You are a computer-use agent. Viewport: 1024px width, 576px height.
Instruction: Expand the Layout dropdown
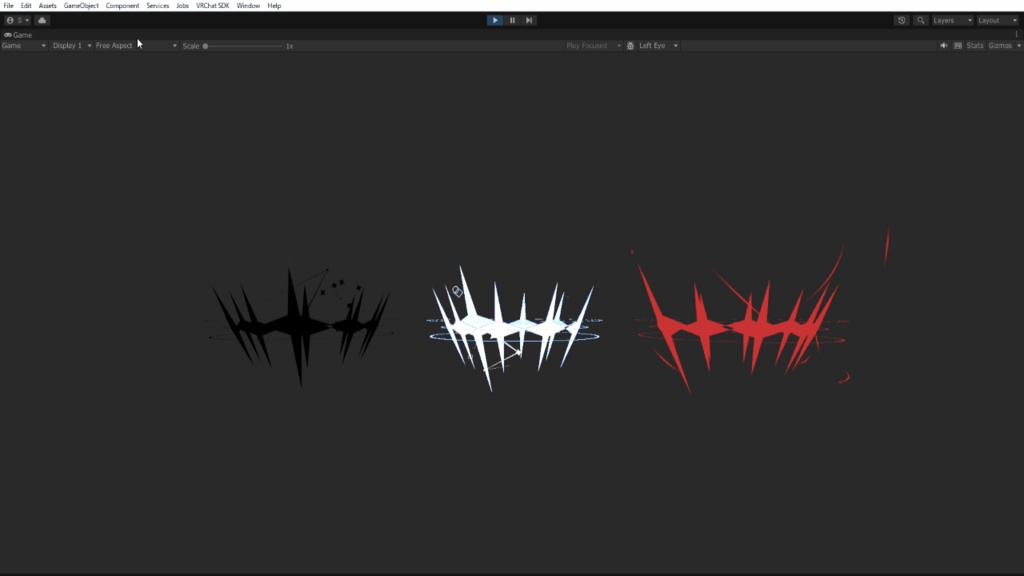[997, 20]
